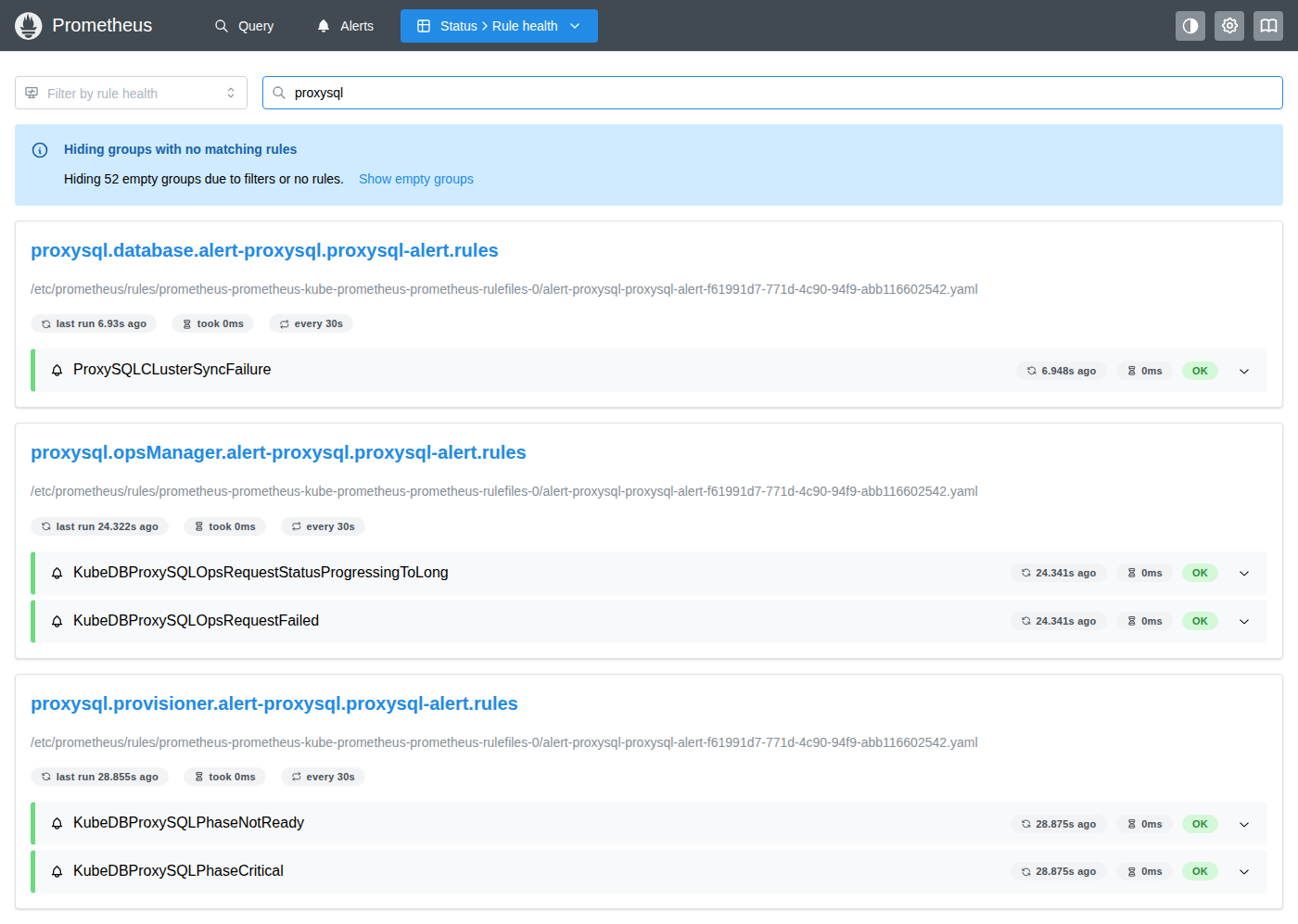1298x924 pixels.
Task: Click the OK badge for KubeDBProxySQLPhaseCritical
Action: [1200, 871]
